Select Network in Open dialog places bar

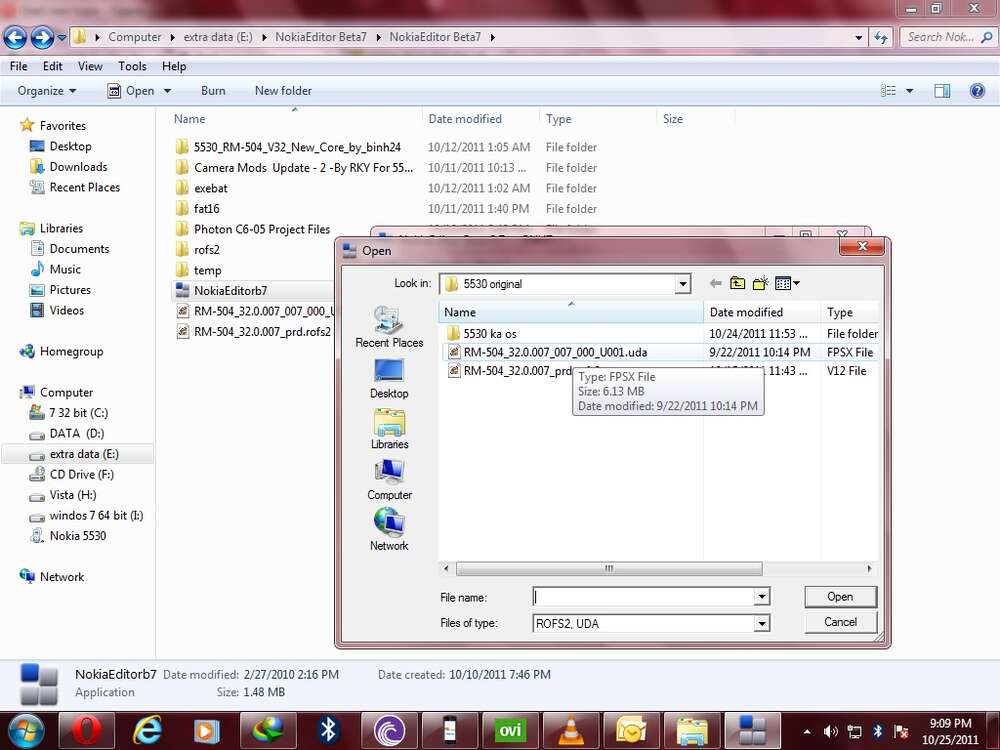(x=389, y=530)
